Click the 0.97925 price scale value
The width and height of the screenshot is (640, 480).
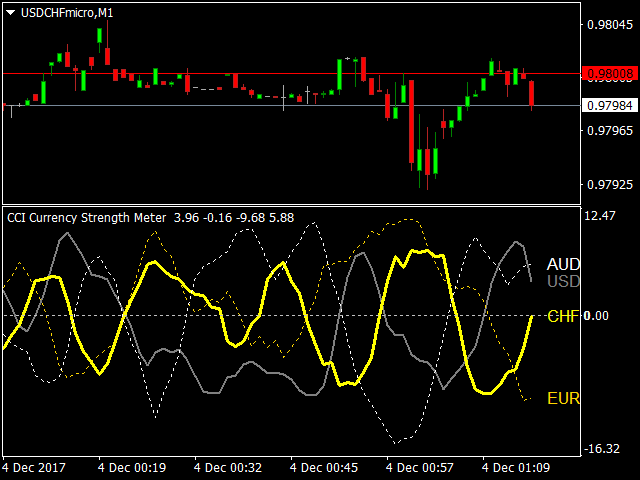pos(610,184)
